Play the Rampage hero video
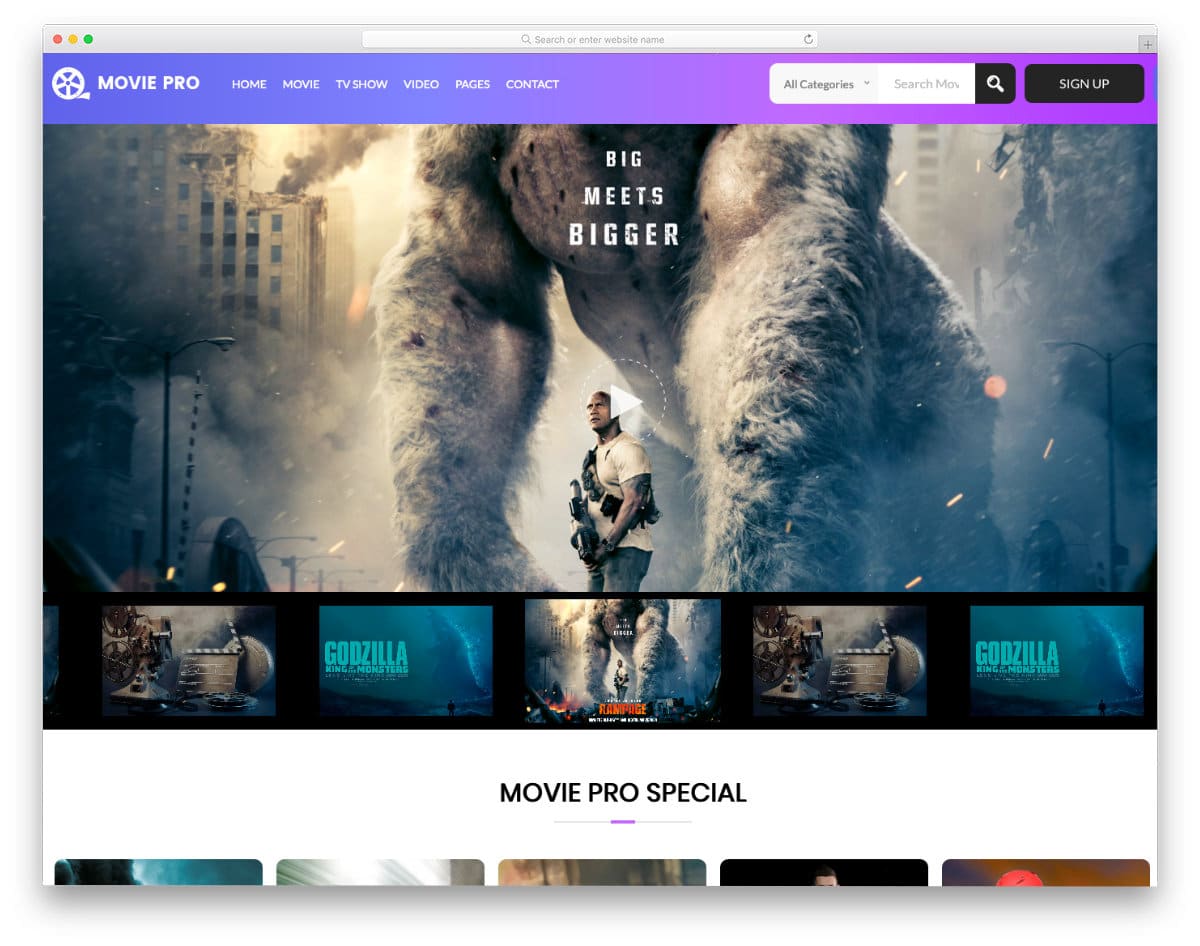This screenshot has height=946, width=1200. [x=624, y=401]
